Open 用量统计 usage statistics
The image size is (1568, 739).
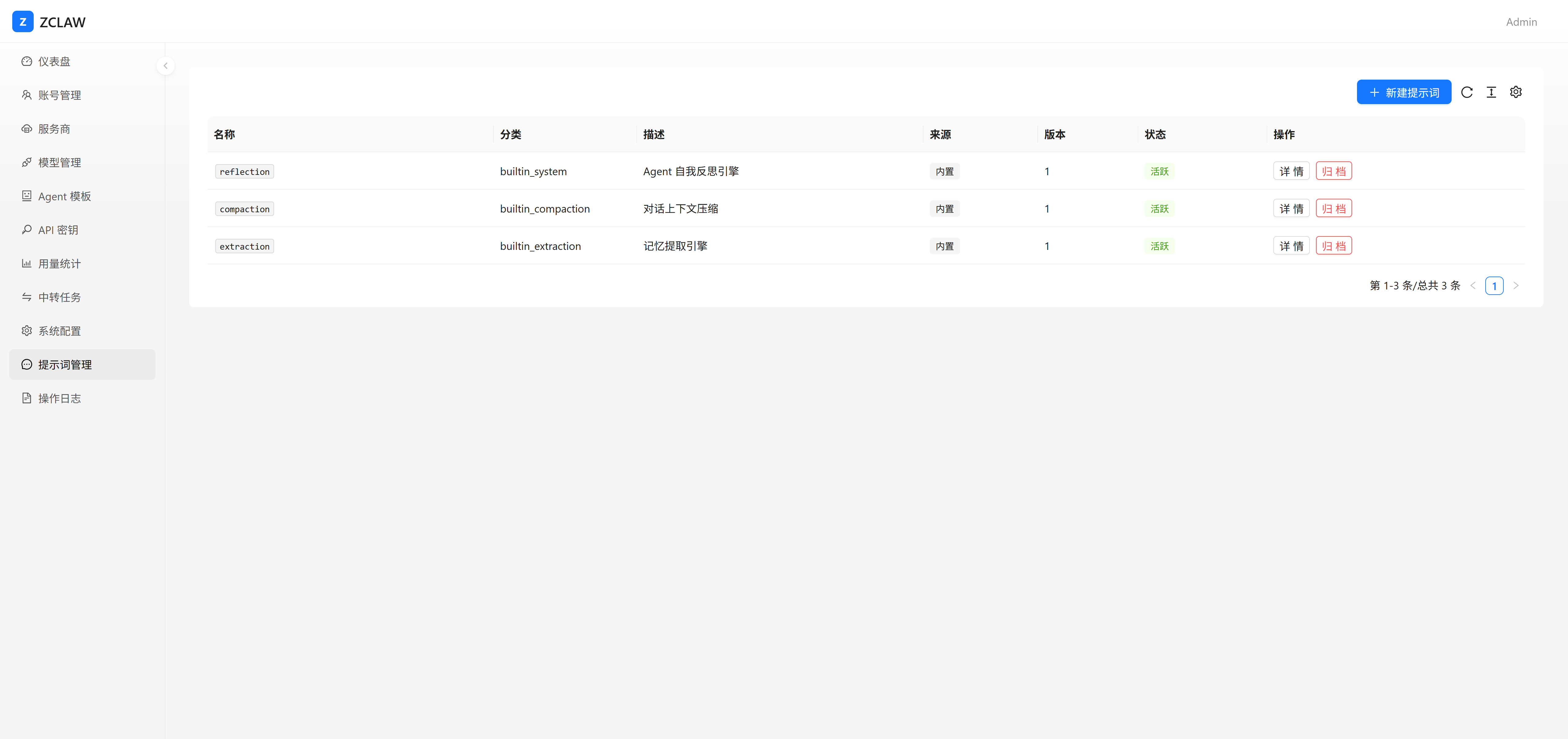tap(59, 264)
